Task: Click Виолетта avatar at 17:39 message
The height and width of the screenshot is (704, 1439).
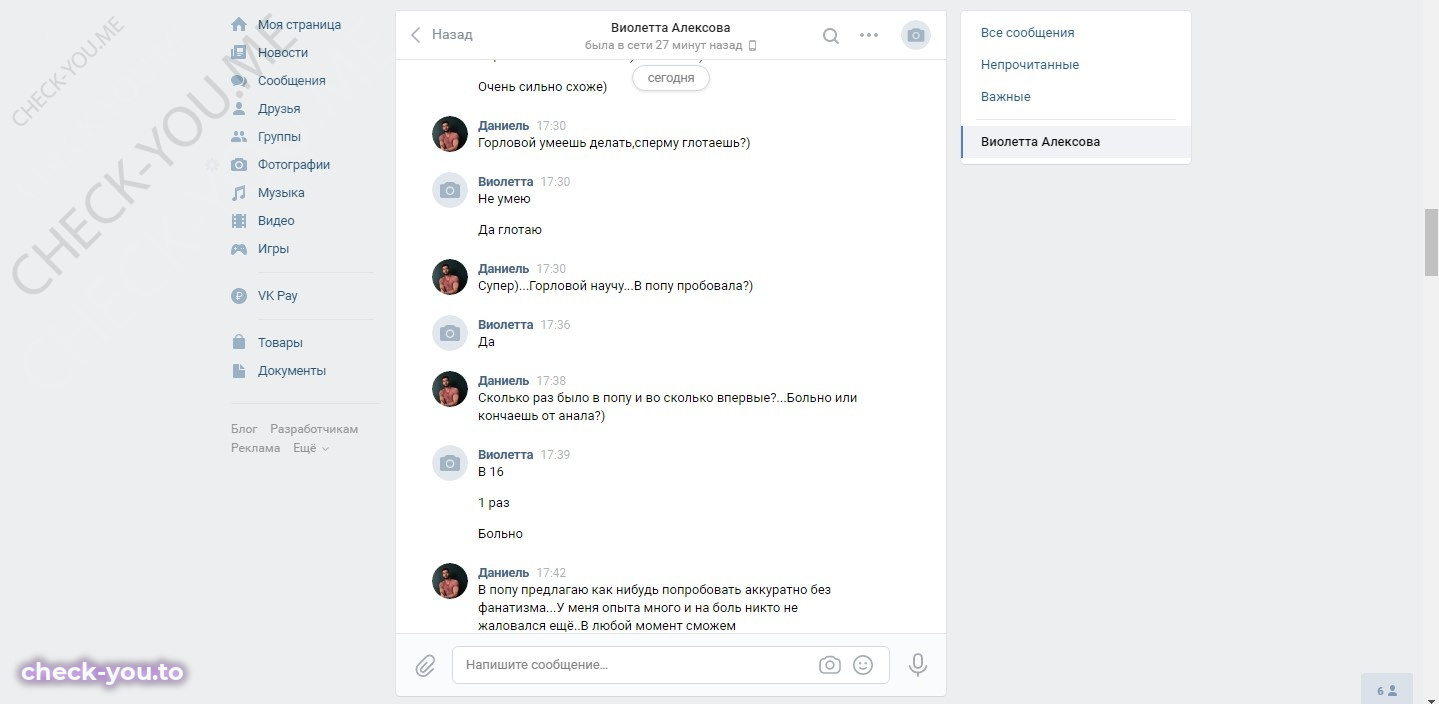Action: coord(450,463)
